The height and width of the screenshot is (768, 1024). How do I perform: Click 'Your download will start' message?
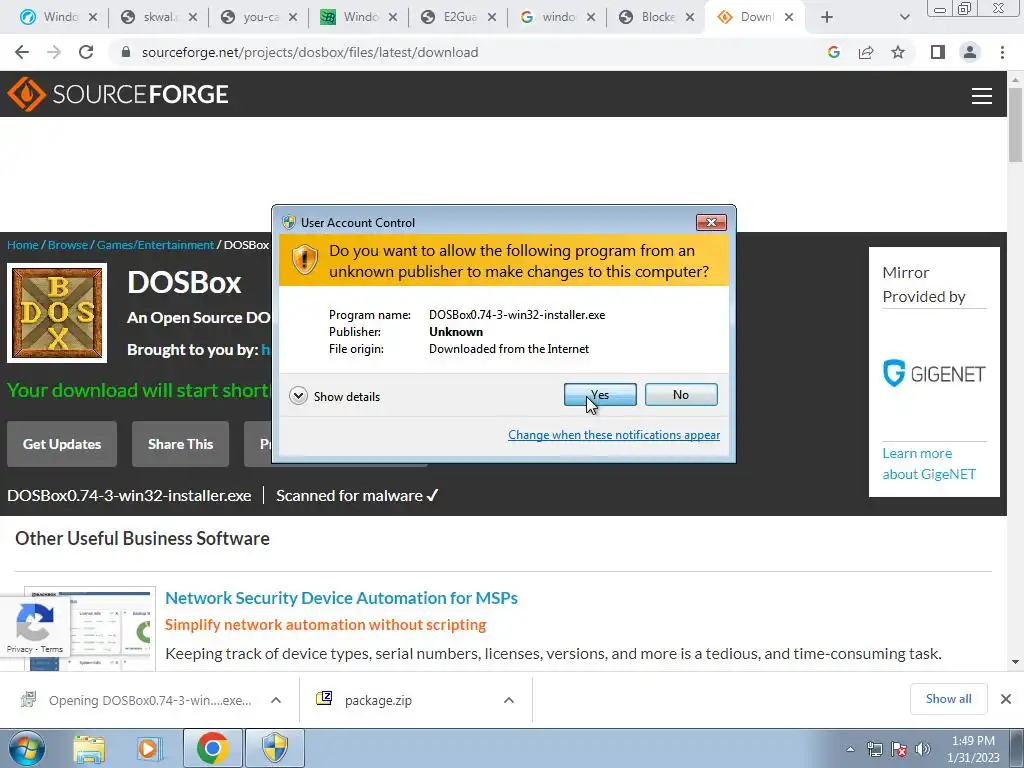click(x=138, y=390)
